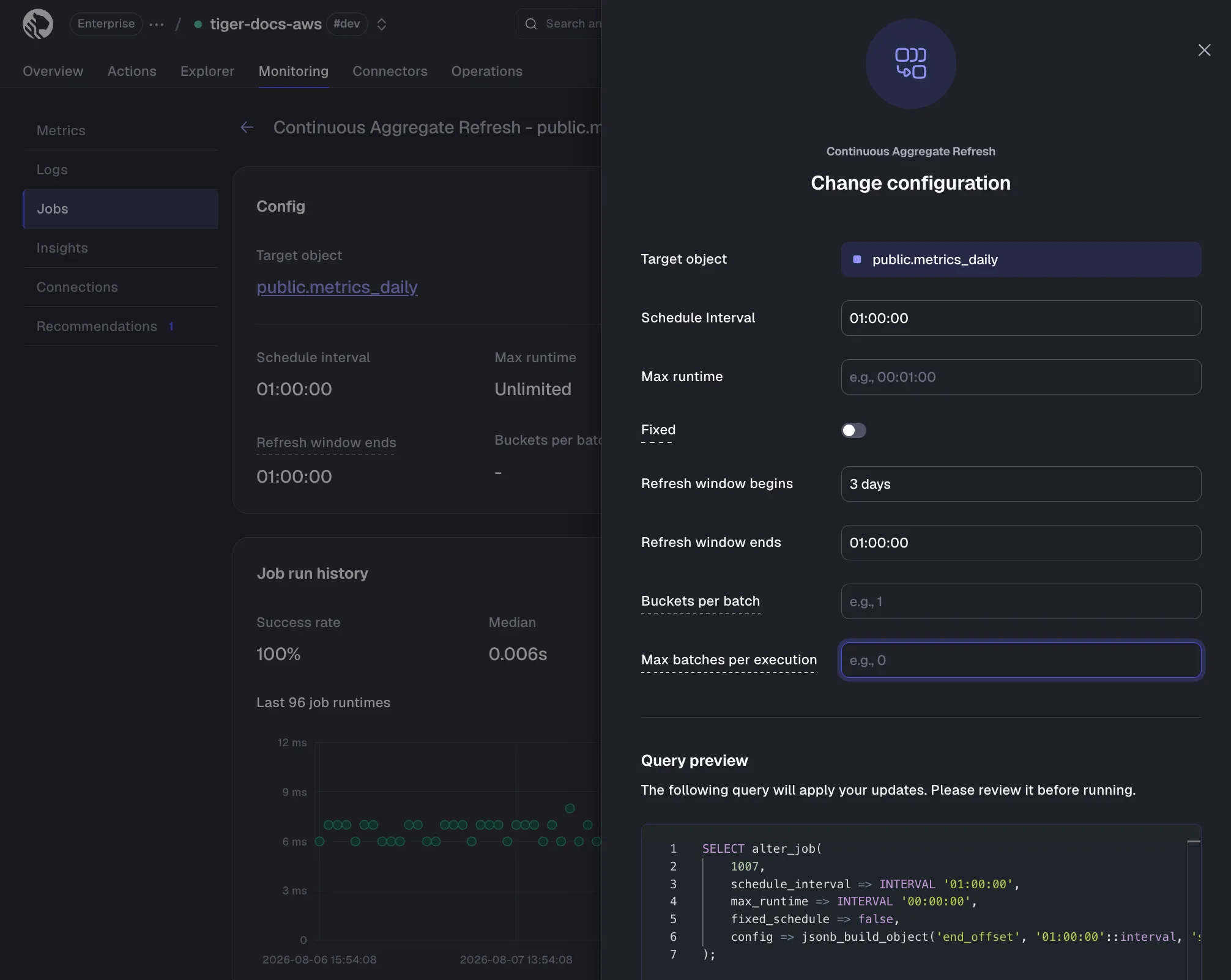
Task: Click the Recommendations count badge 1
Action: (x=171, y=326)
